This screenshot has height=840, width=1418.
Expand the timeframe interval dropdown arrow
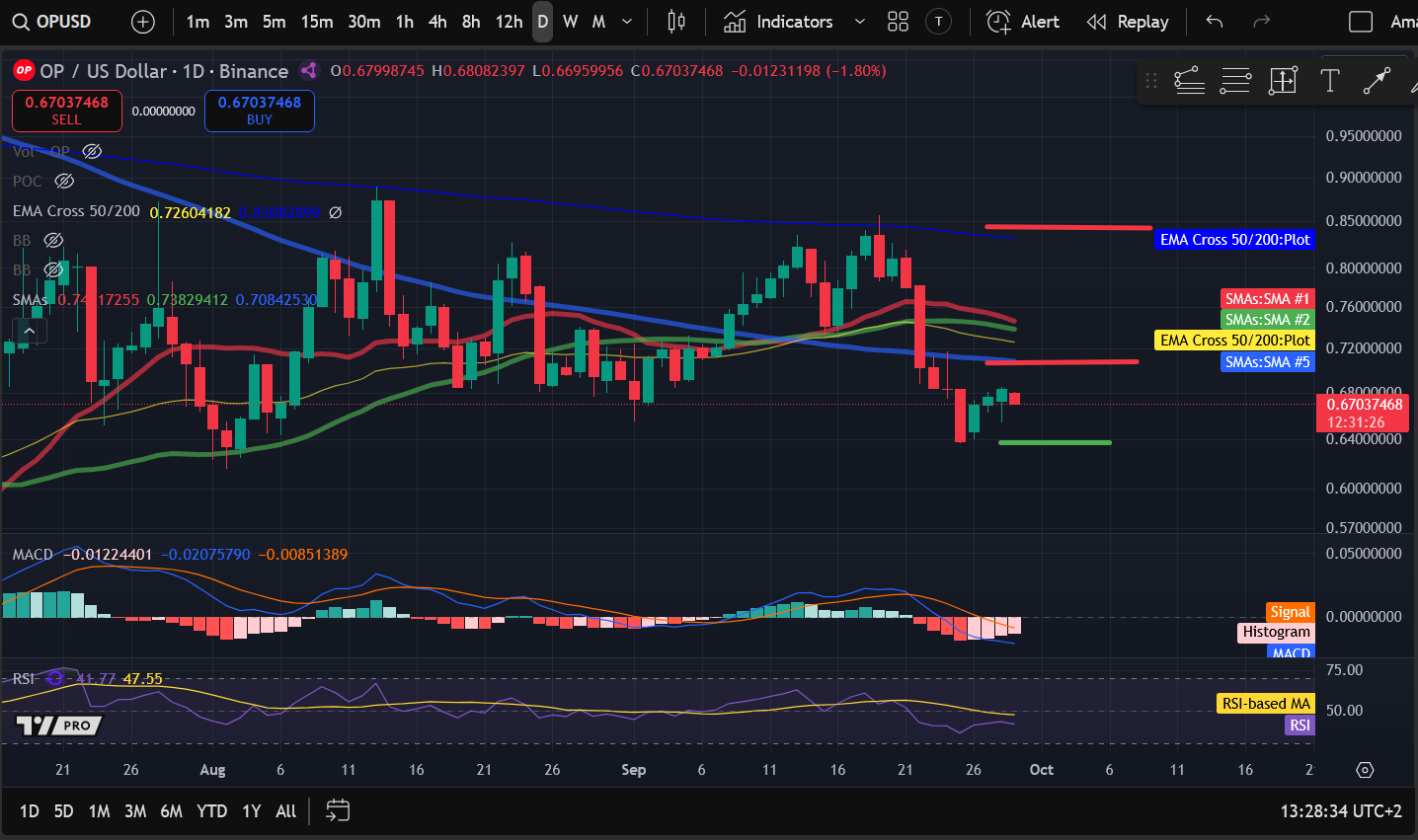[x=627, y=22]
